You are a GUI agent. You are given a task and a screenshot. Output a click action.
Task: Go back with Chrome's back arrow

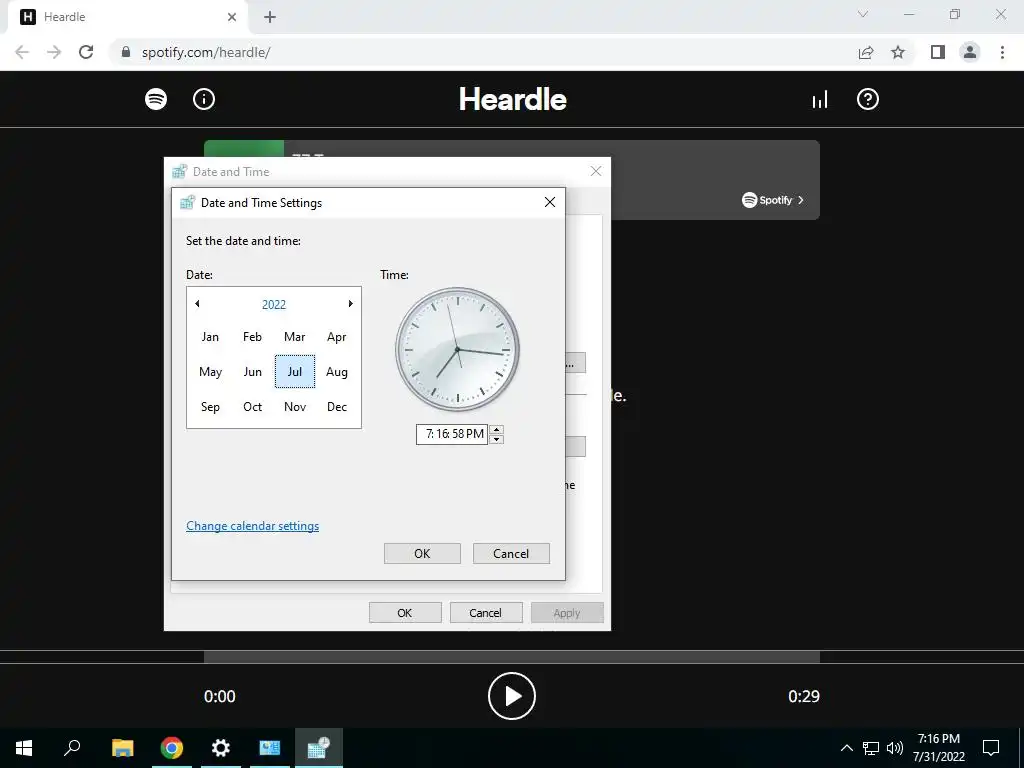22,52
